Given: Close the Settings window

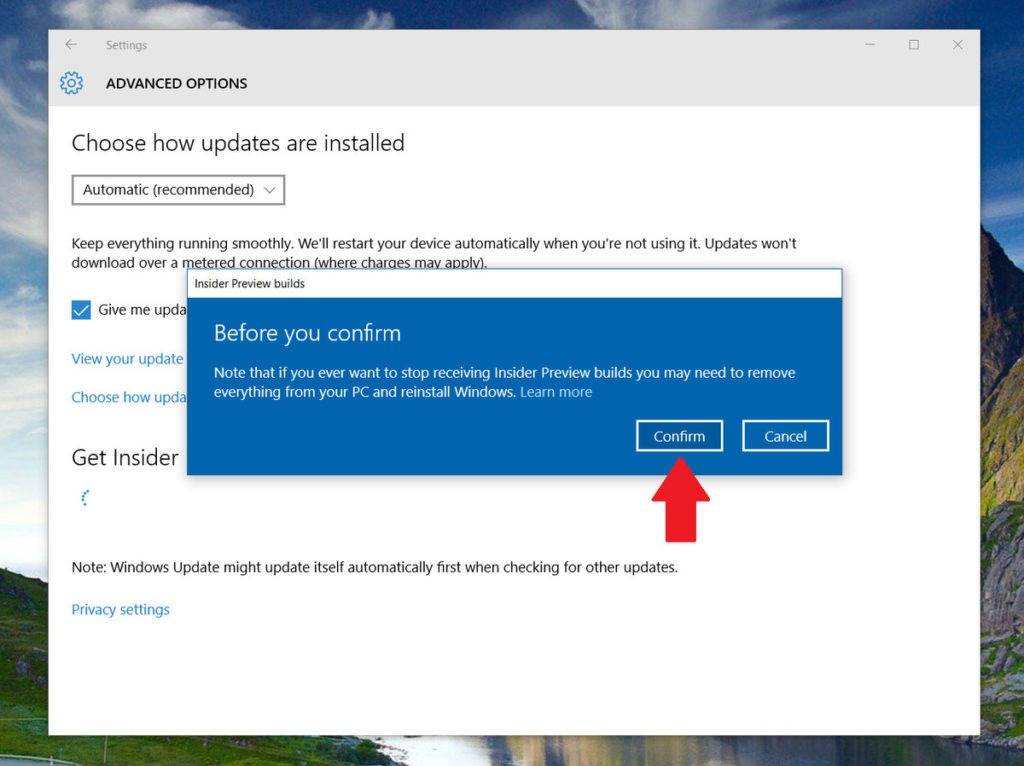Looking at the screenshot, I should 957,44.
